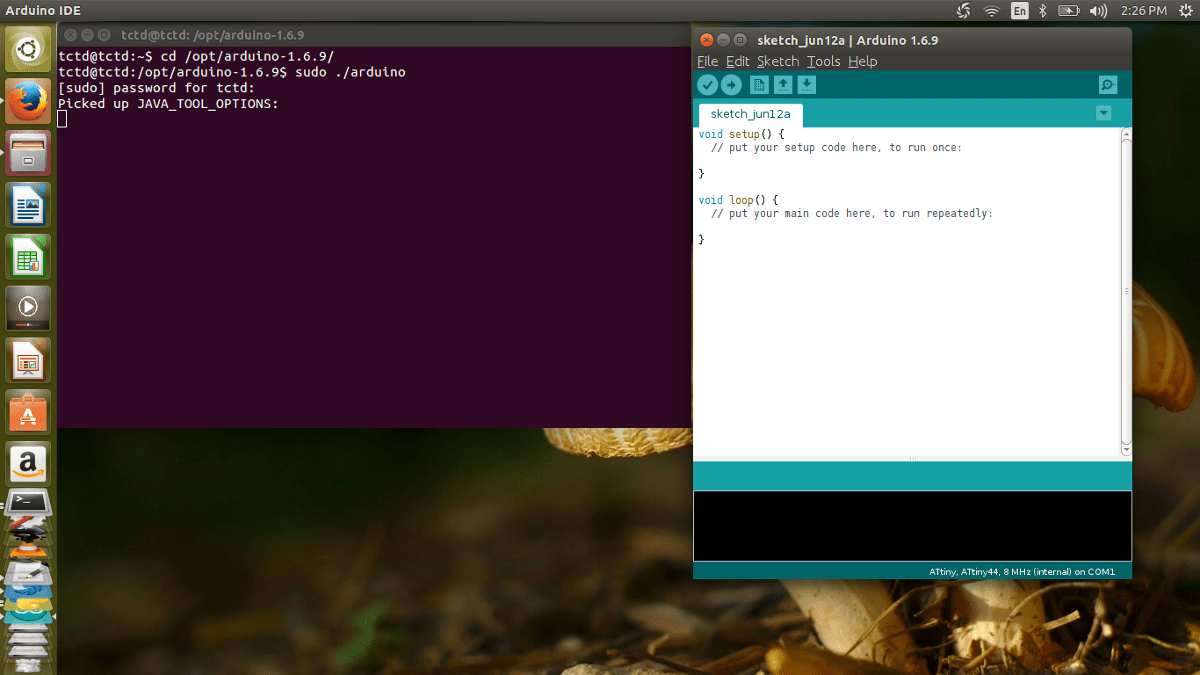This screenshot has height=675, width=1200.
Task: Open the Help menu in Arduino
Action: pos(862,61)
